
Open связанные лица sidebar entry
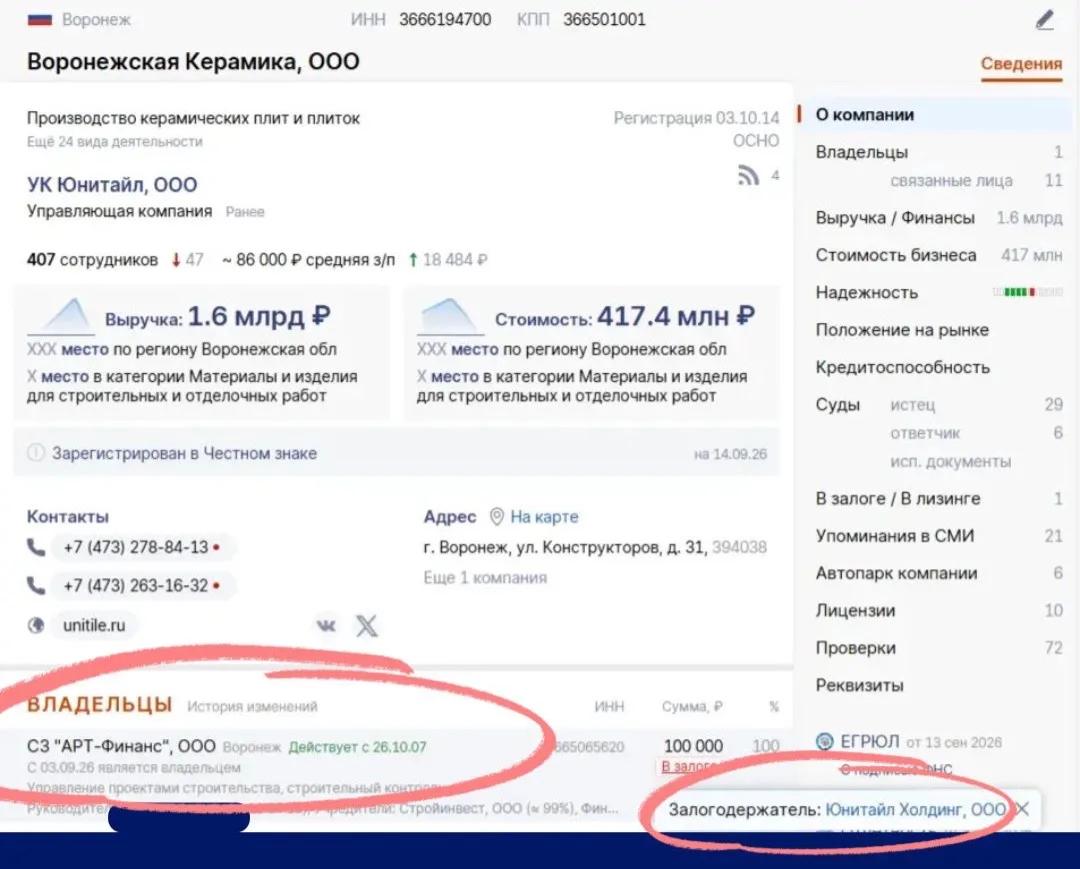(x=951, y=181)
